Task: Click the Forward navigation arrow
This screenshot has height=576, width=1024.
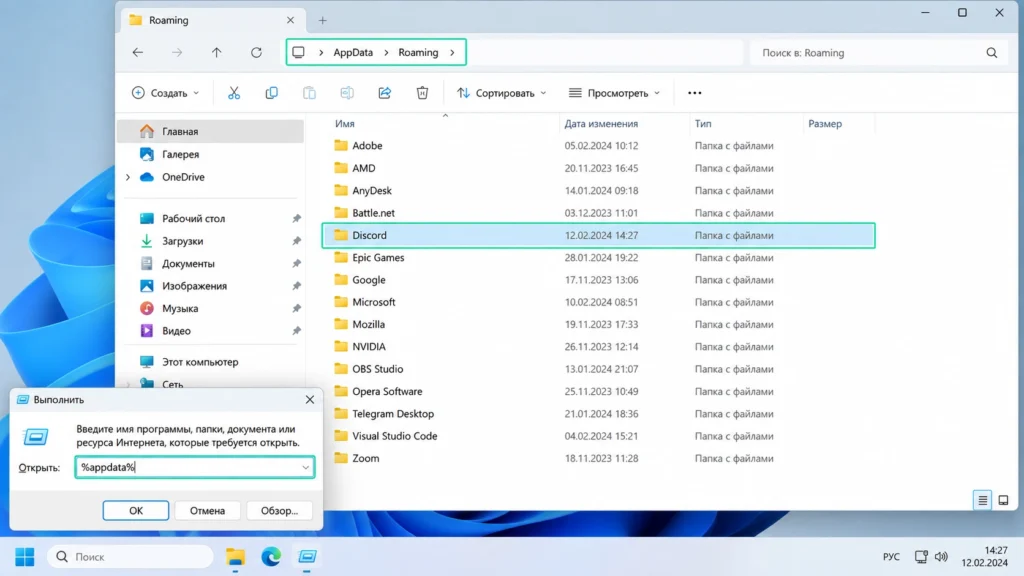Action: (x=177, y=52)
